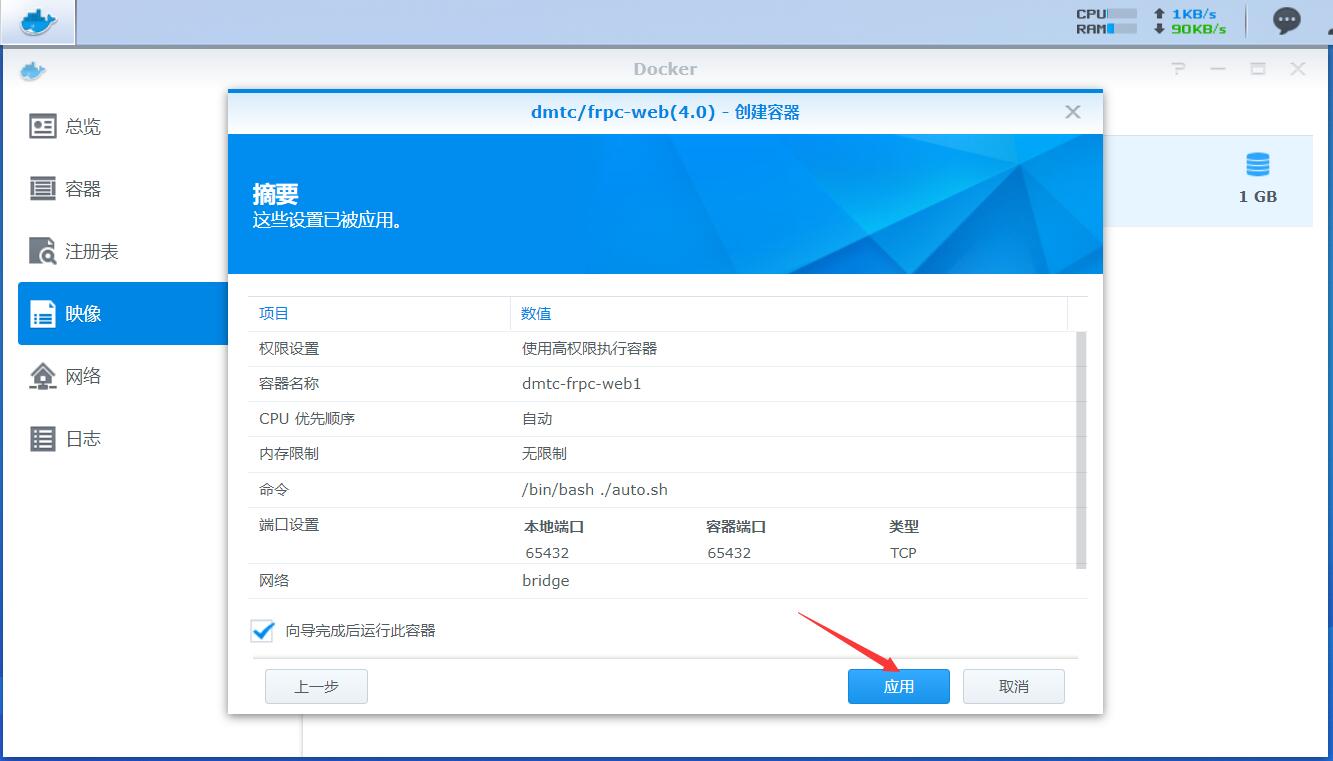1333x761 pixels.
Task: Click the Docker whale icon in the DSM taskbar
Action: pos(38,21)
